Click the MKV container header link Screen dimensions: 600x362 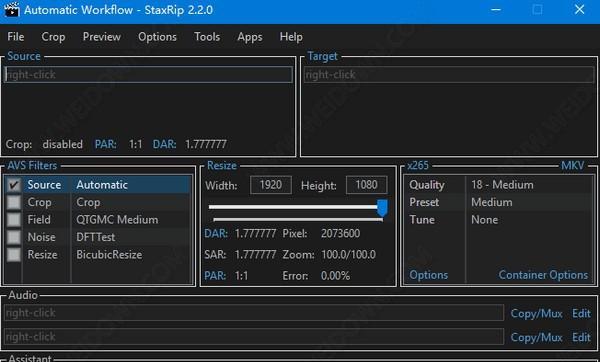coord(572,165)
